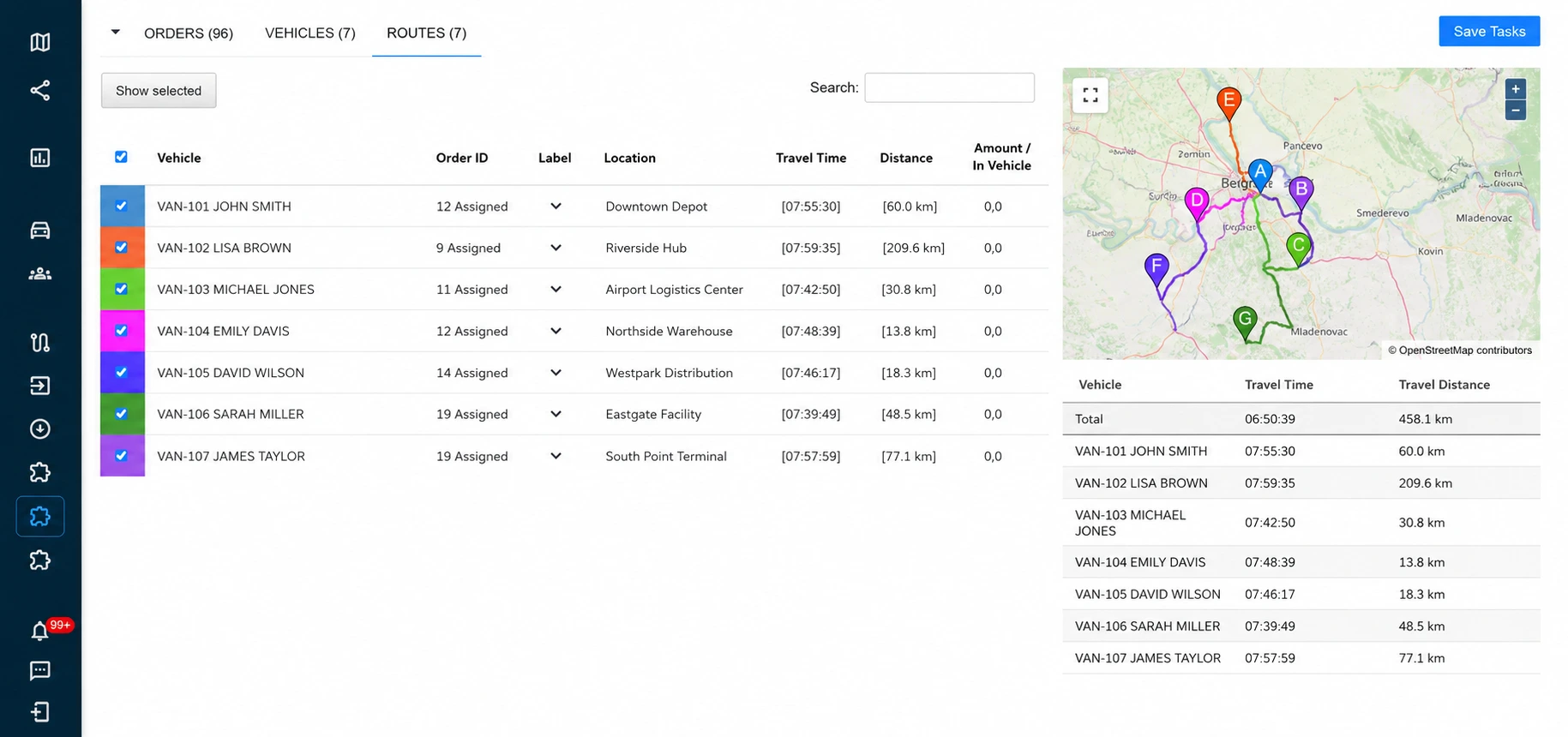This screenshot has height=737, width=1568.
Task: Switch to the ORDERS (96) tab
Action: [189, 33]
